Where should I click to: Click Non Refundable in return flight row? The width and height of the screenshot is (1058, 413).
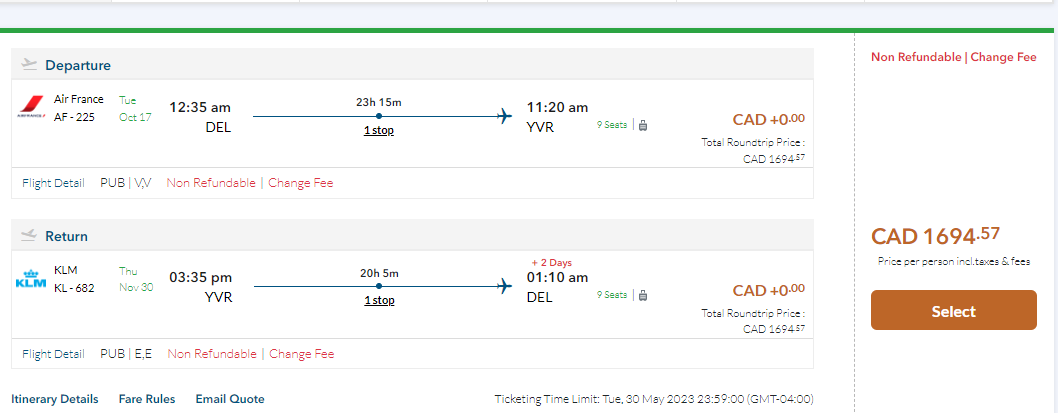211,354
